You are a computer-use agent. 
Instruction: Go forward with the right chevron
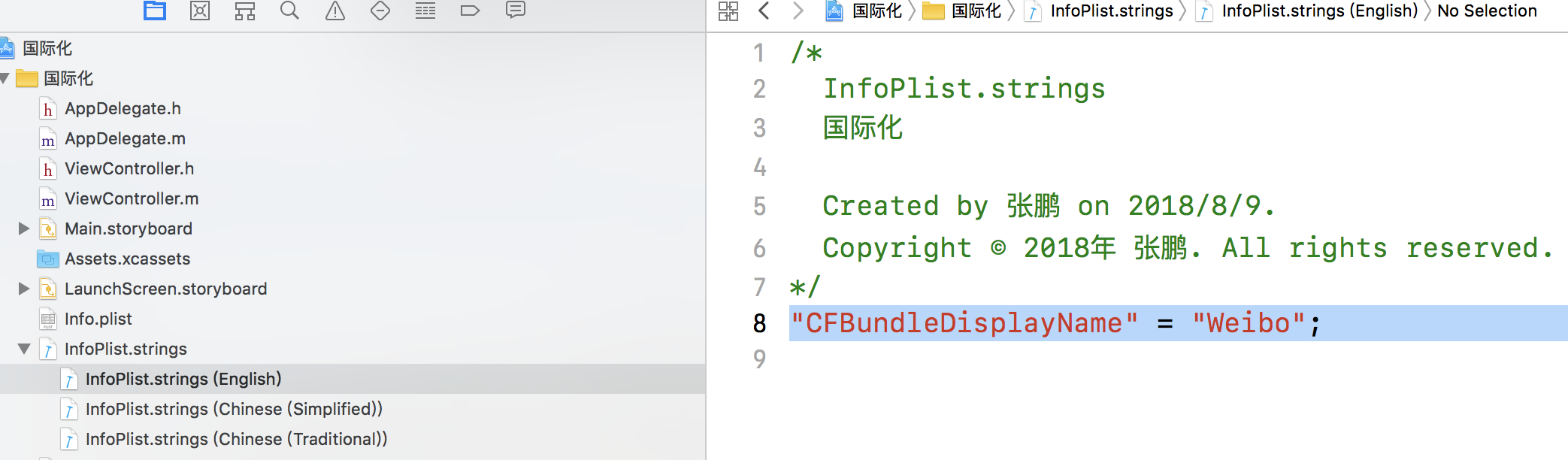click(x=798, y=11)
